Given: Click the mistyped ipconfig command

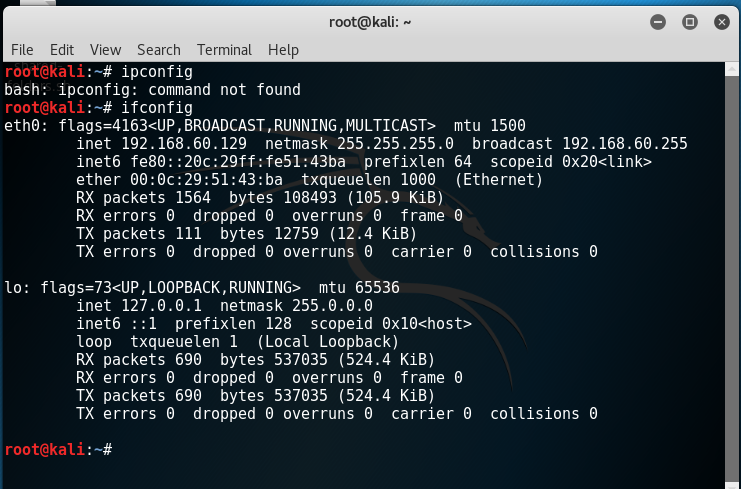Looking at the screenshot, I should [x=156, y=72].
